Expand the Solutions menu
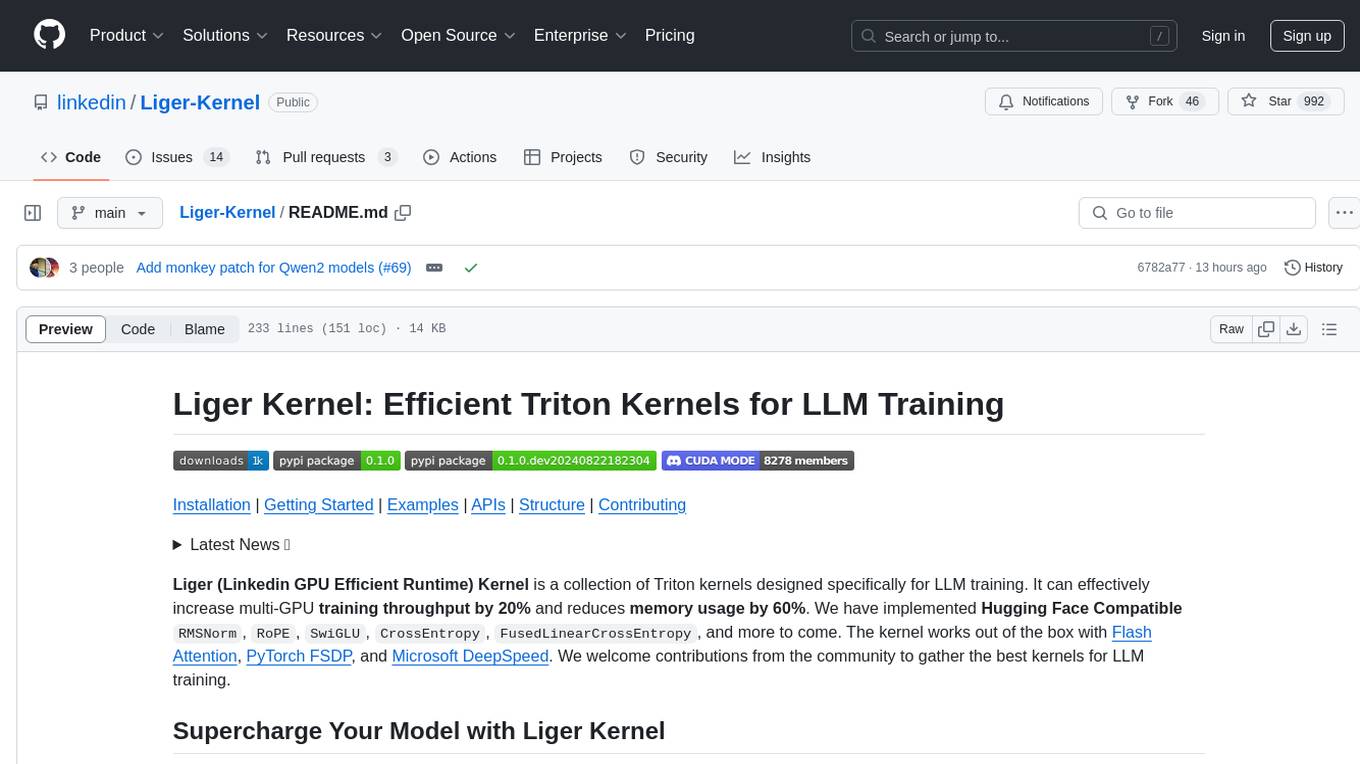The height and width of the screenshot is (764, 1360). click(225, 35)
